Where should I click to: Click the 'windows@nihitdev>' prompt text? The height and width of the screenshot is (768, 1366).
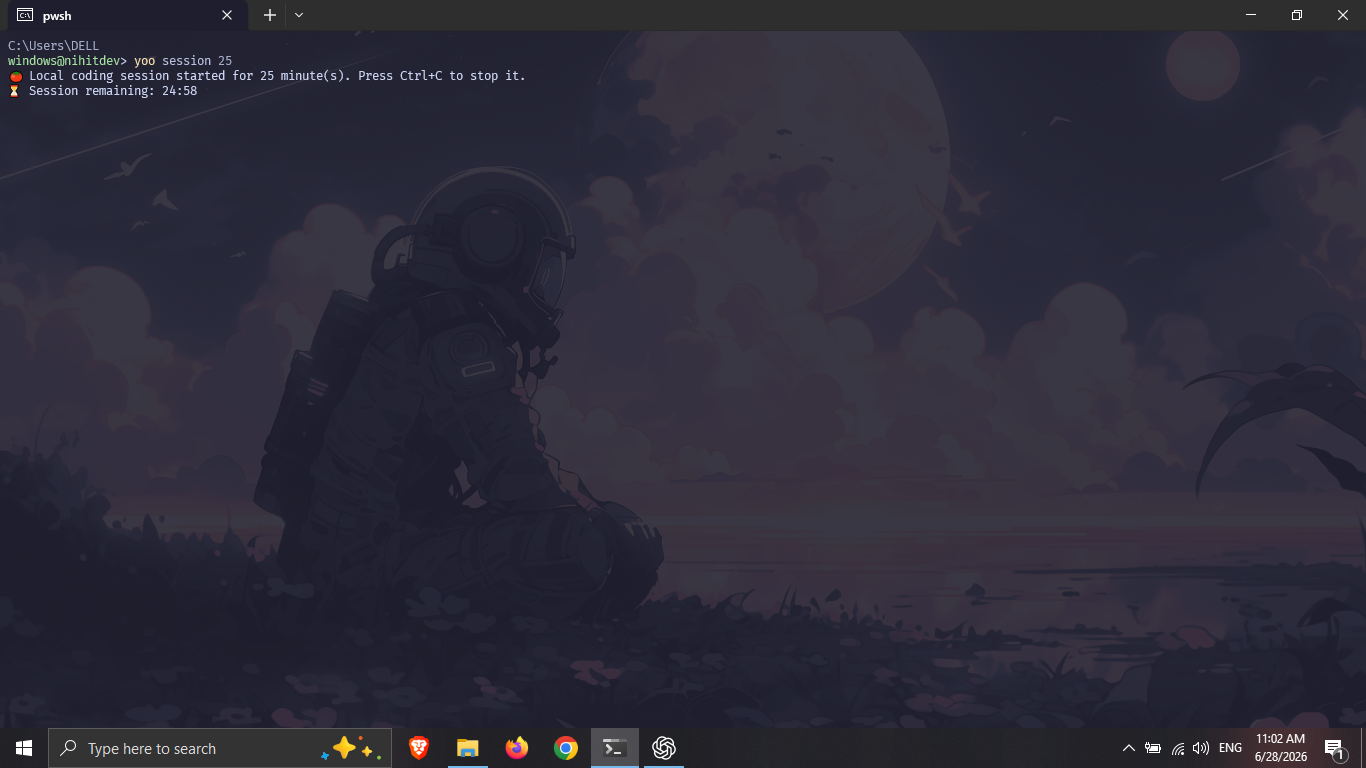click(x=68, y=61)
